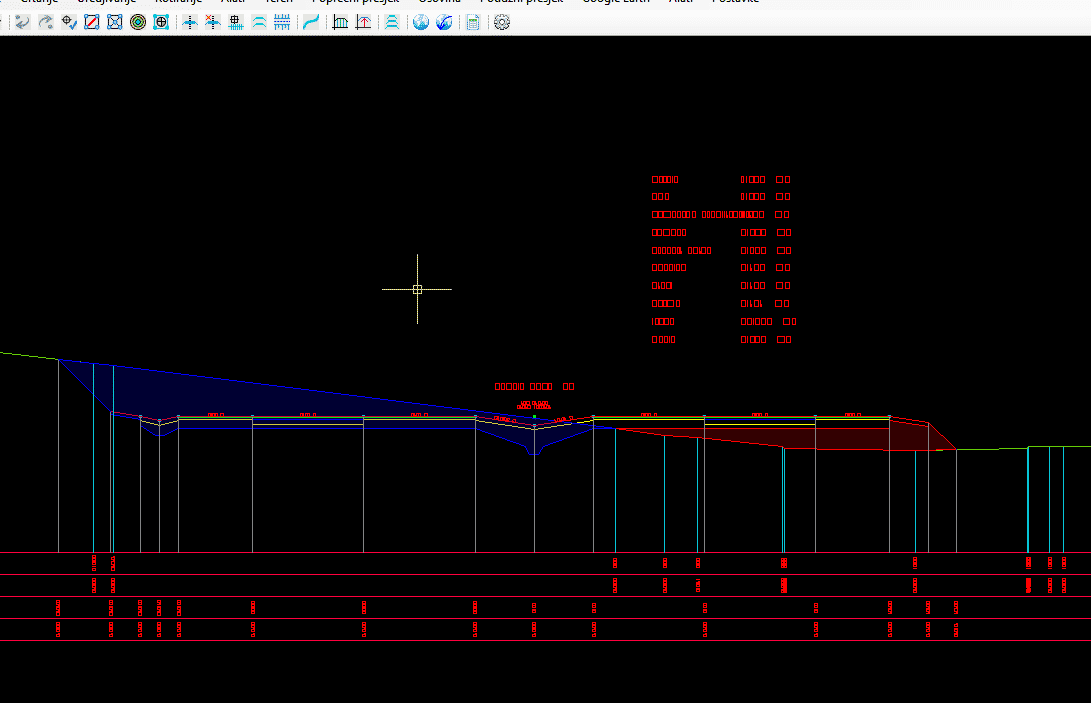The height and width of the screenshot is (703, 1091).
Task: Click the redo arrow icon
Action: pos(45,22)
